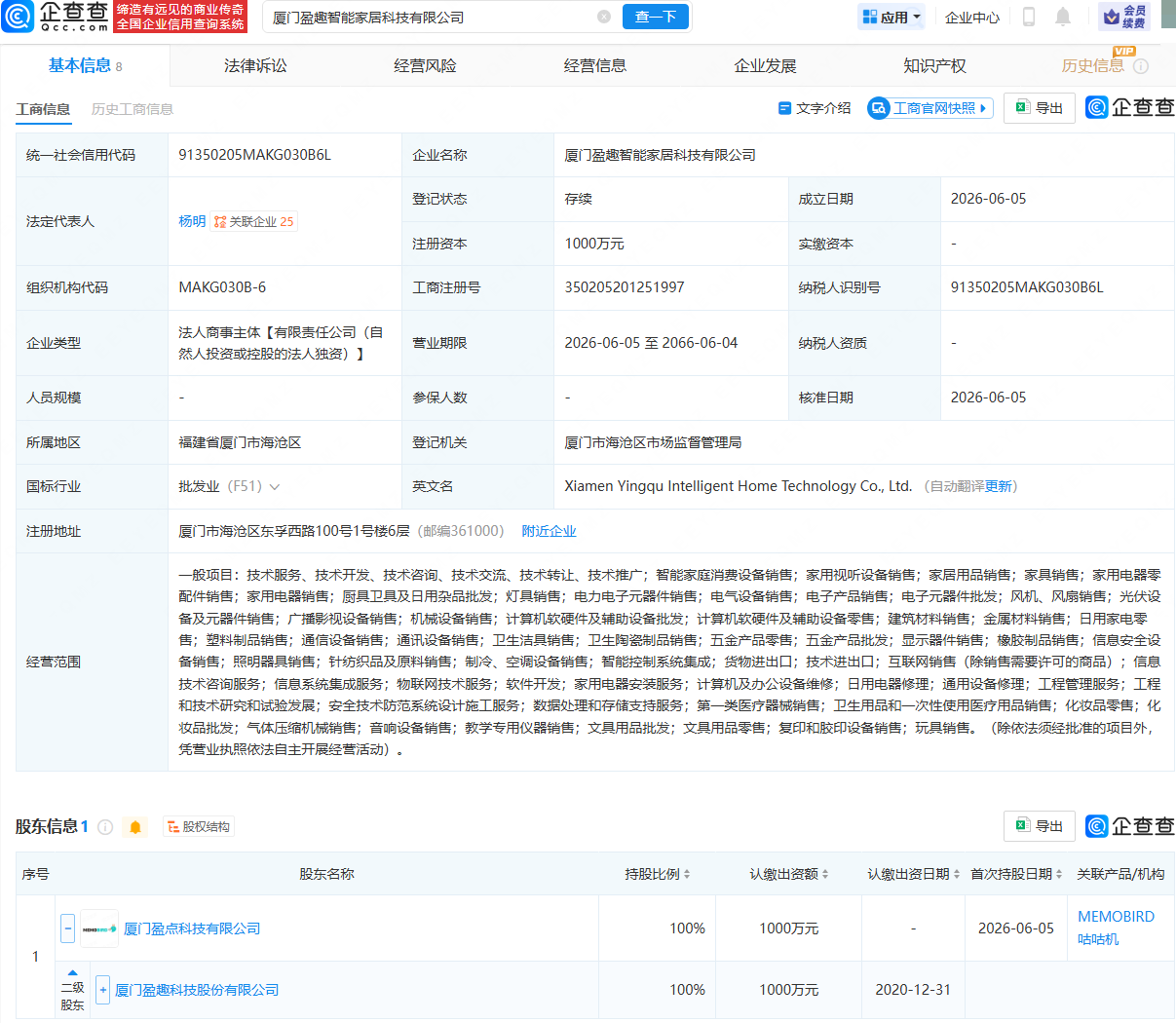Image resolution: width=1176 pixels, height=1023 pixels.
Task: Expand the 厦门盈趣科技股份有限公司 row
Action: point(103,990)
